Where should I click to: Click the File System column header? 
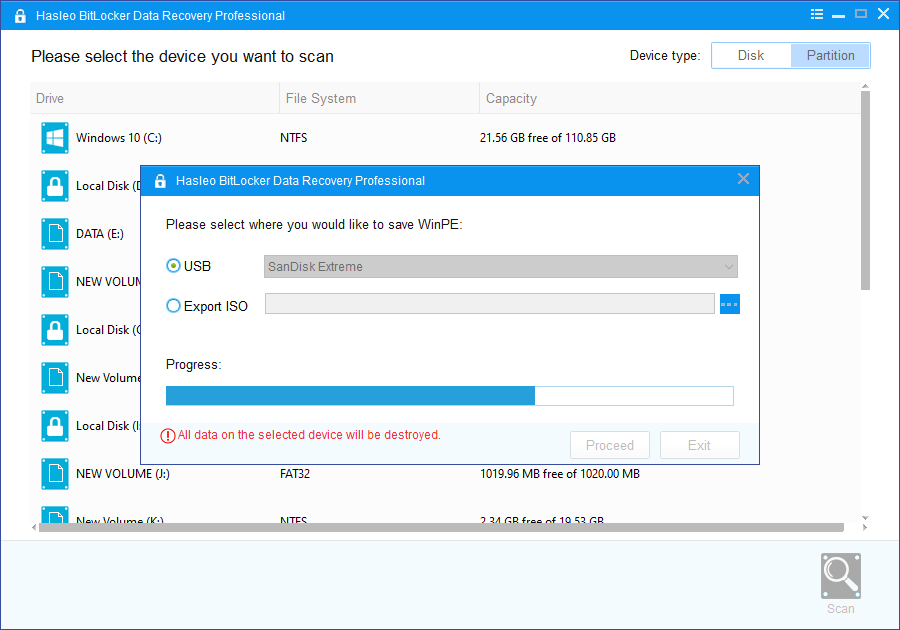click(x=379, y=98)
